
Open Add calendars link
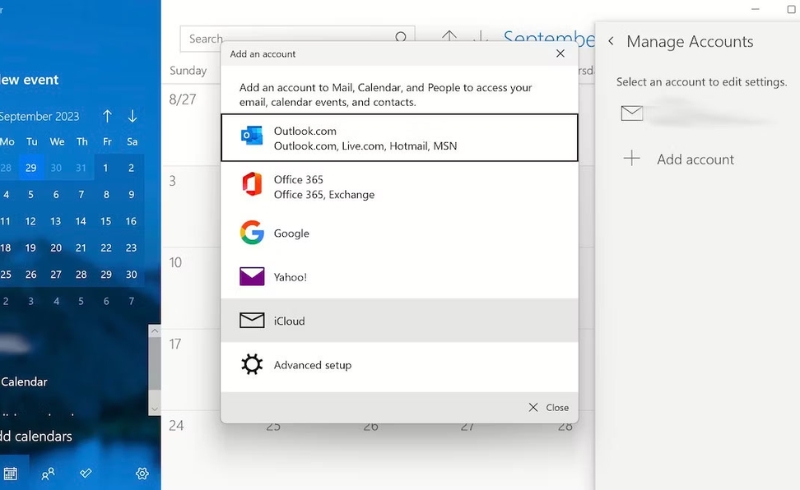point(36,436)
